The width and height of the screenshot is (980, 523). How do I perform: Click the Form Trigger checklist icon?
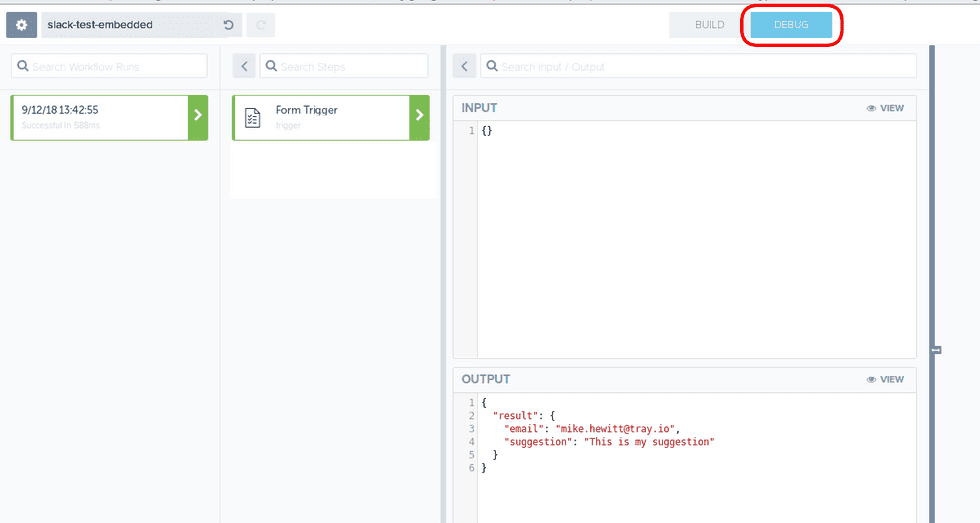pos(253,118)
